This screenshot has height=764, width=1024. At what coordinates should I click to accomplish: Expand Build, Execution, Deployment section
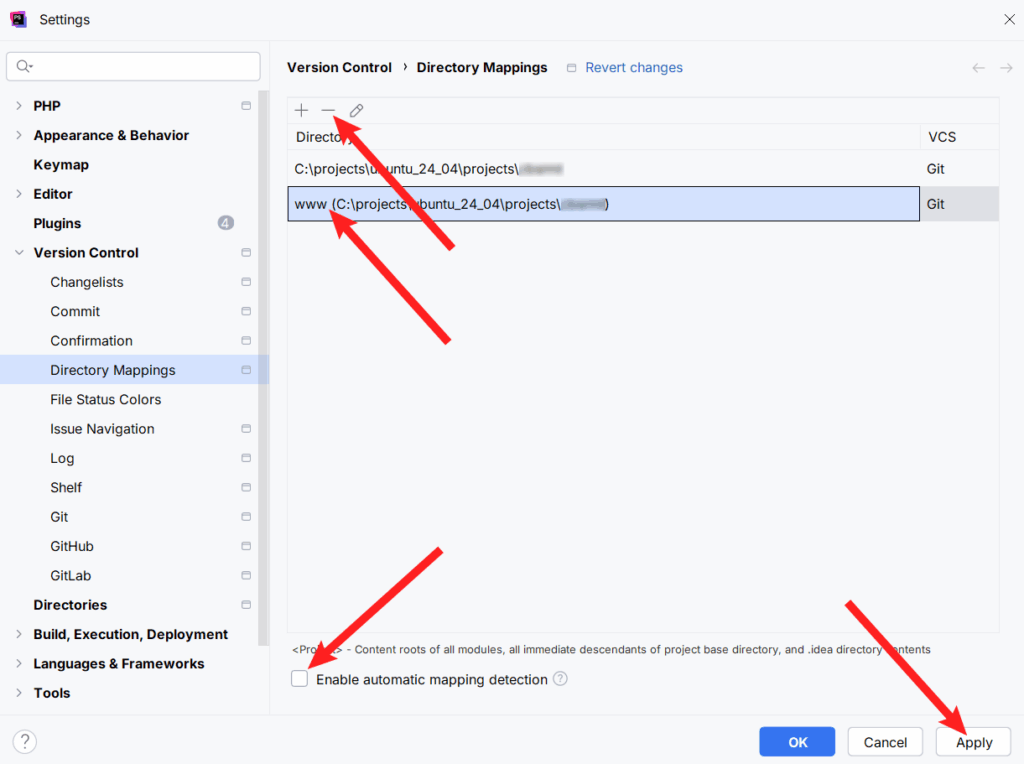[x=19, y=634]
